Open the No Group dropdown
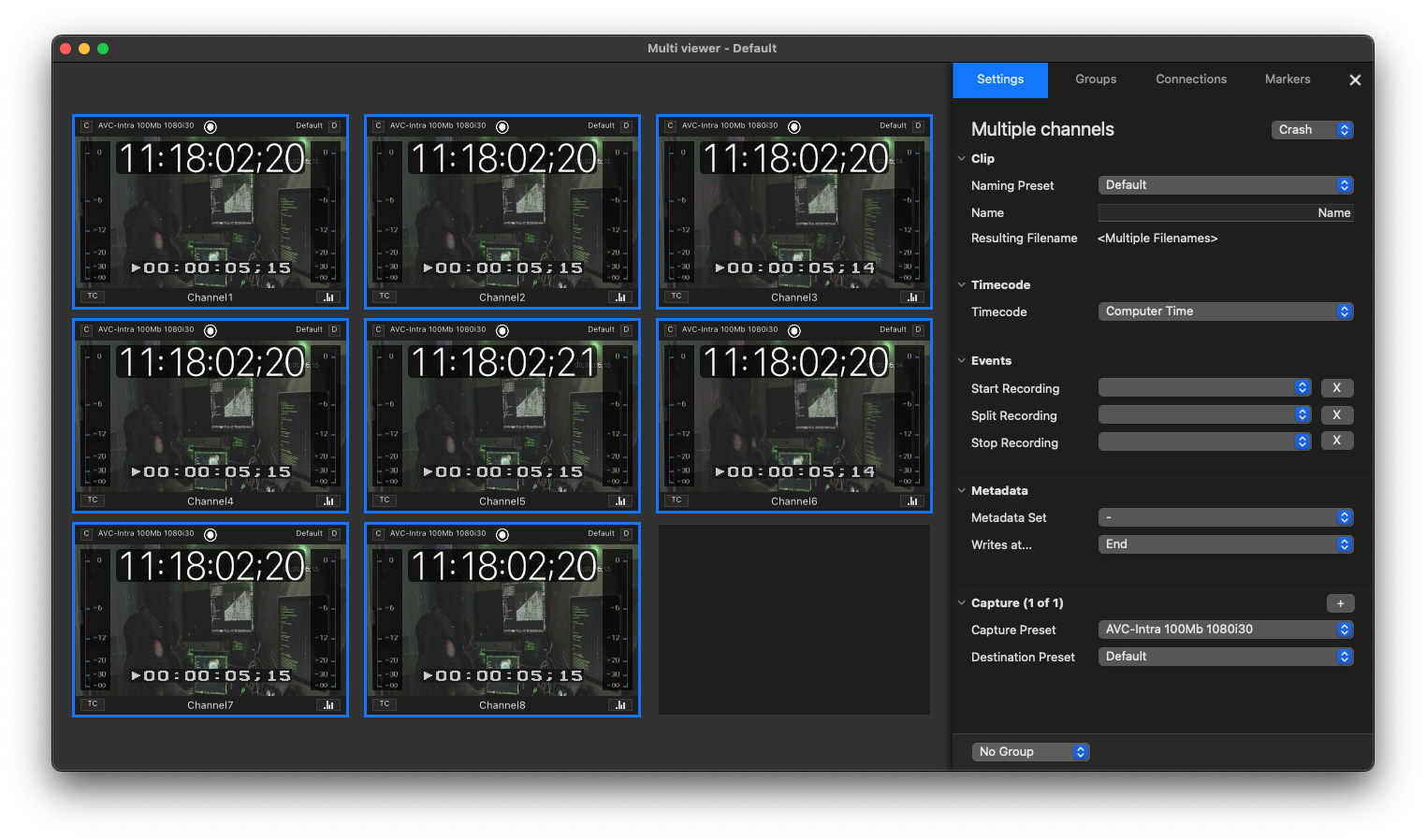Viewport: 1426px width, 840px height. [x=1030, y=752]
